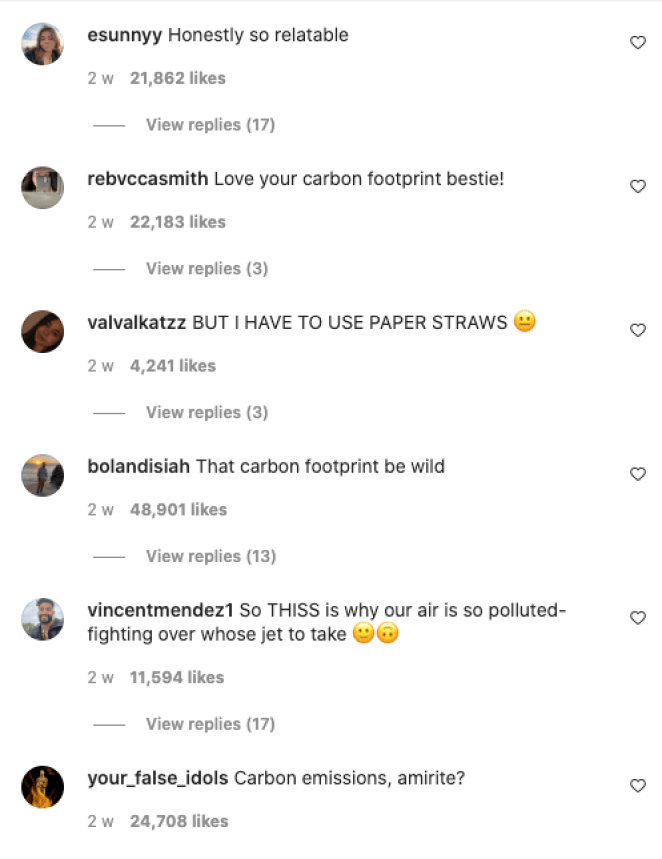
Task: Click your_false_idols' profile thumbnail
Action: click(x=42, y=786)
